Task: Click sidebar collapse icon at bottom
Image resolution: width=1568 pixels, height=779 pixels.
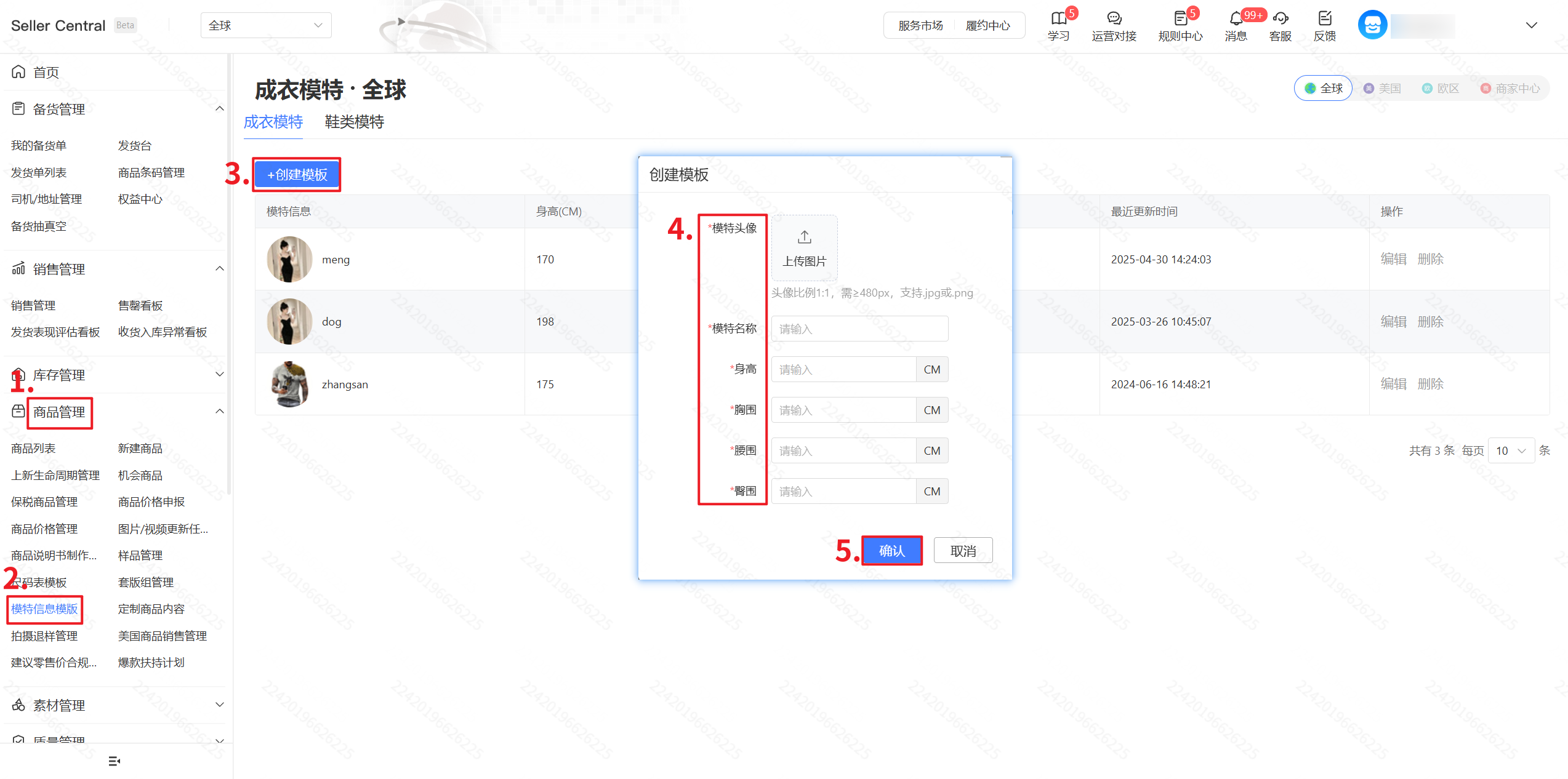Action: (114, 761)
